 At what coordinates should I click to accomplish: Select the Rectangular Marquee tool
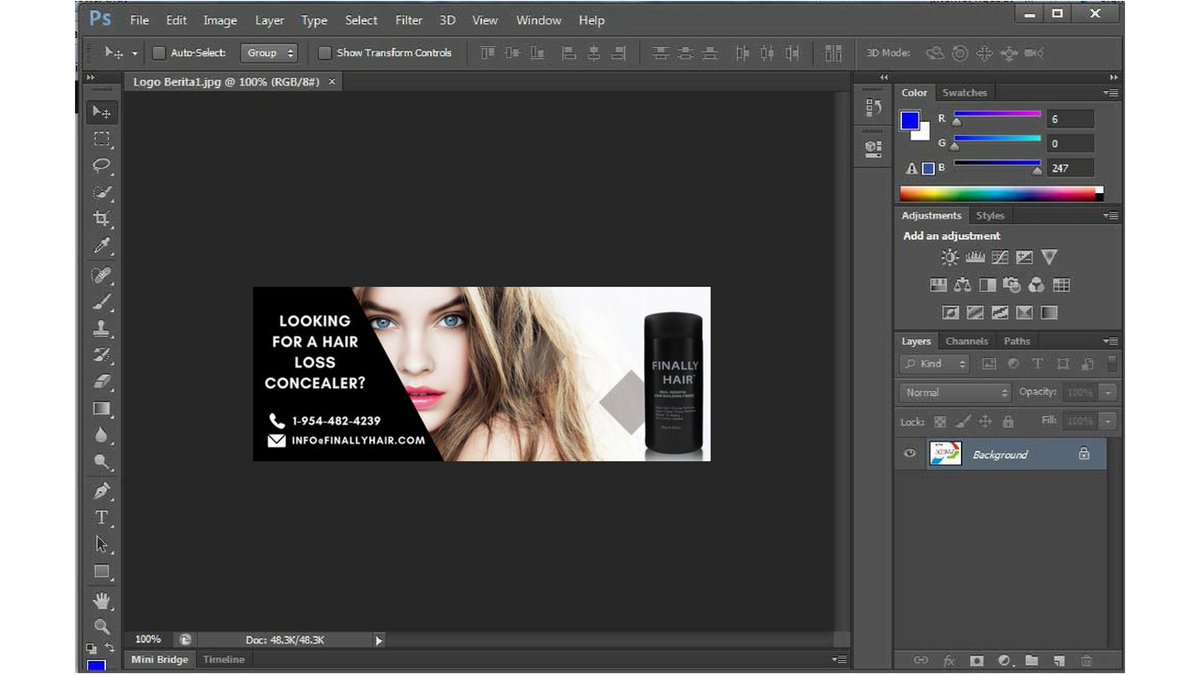102,139
